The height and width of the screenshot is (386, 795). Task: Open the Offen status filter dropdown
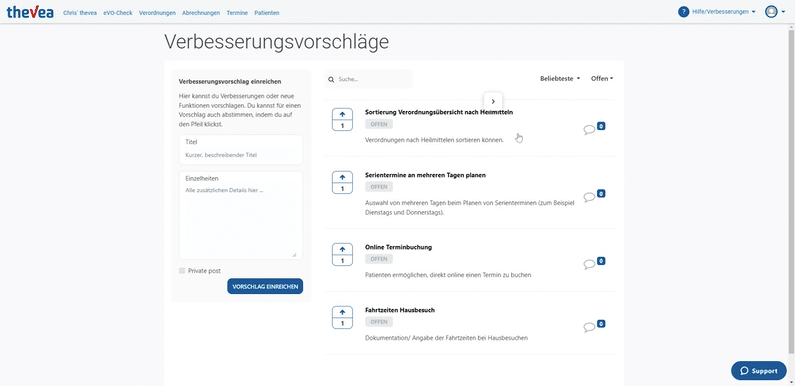point(602,79)
